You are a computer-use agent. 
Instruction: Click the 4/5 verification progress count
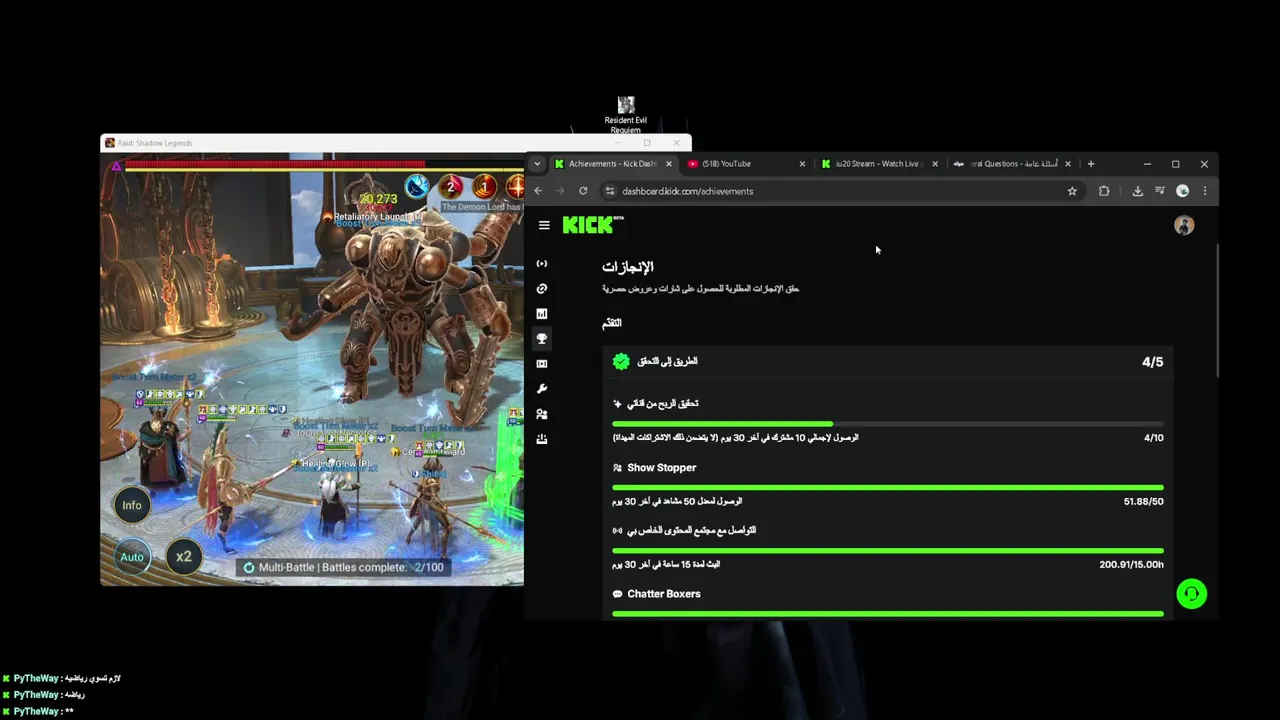coord(1152,362)
